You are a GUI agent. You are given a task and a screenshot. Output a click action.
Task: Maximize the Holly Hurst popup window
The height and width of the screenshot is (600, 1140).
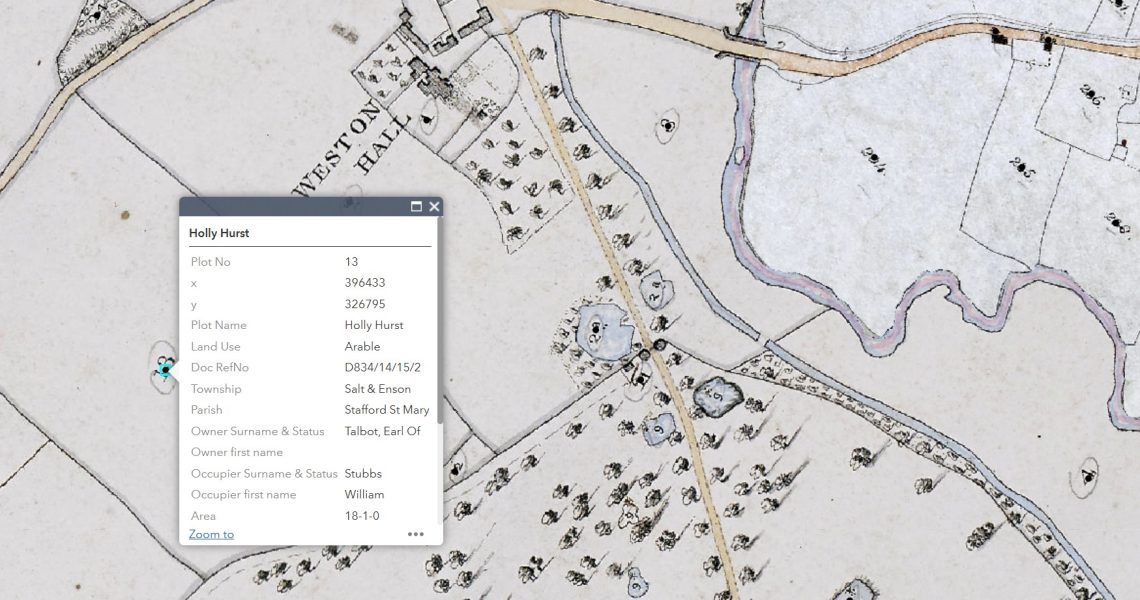click(416, 207)
